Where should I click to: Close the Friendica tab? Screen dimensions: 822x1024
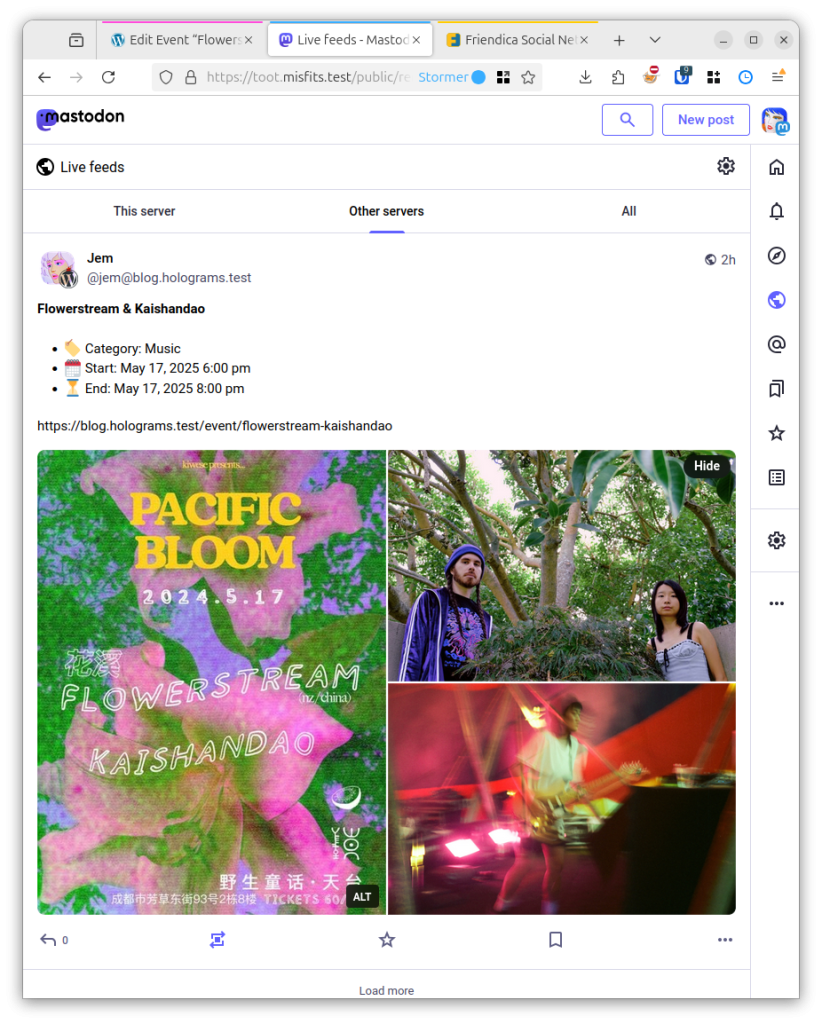[x=584, y=40]
